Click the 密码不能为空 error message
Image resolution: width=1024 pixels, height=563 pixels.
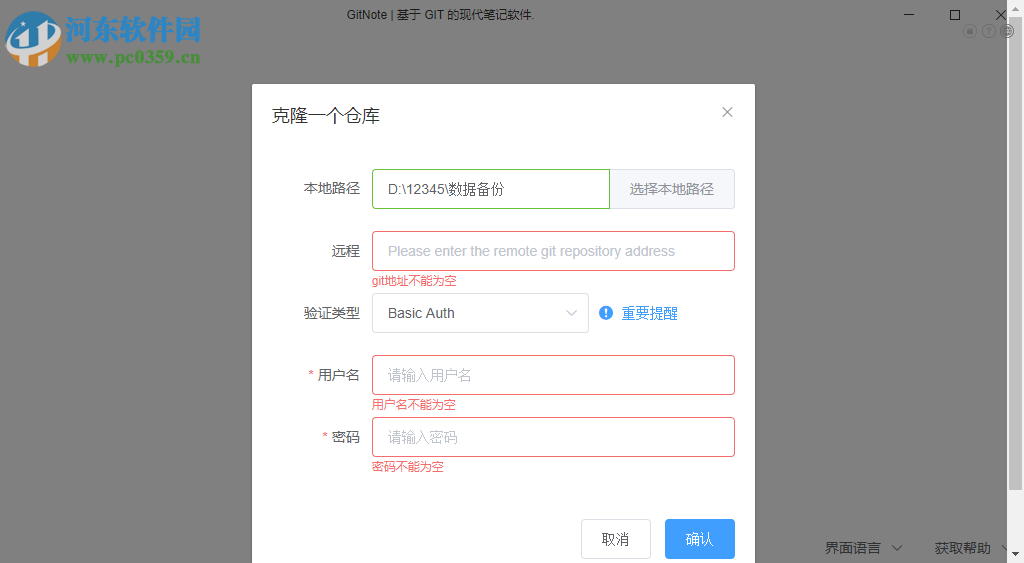tap(408, 467)
